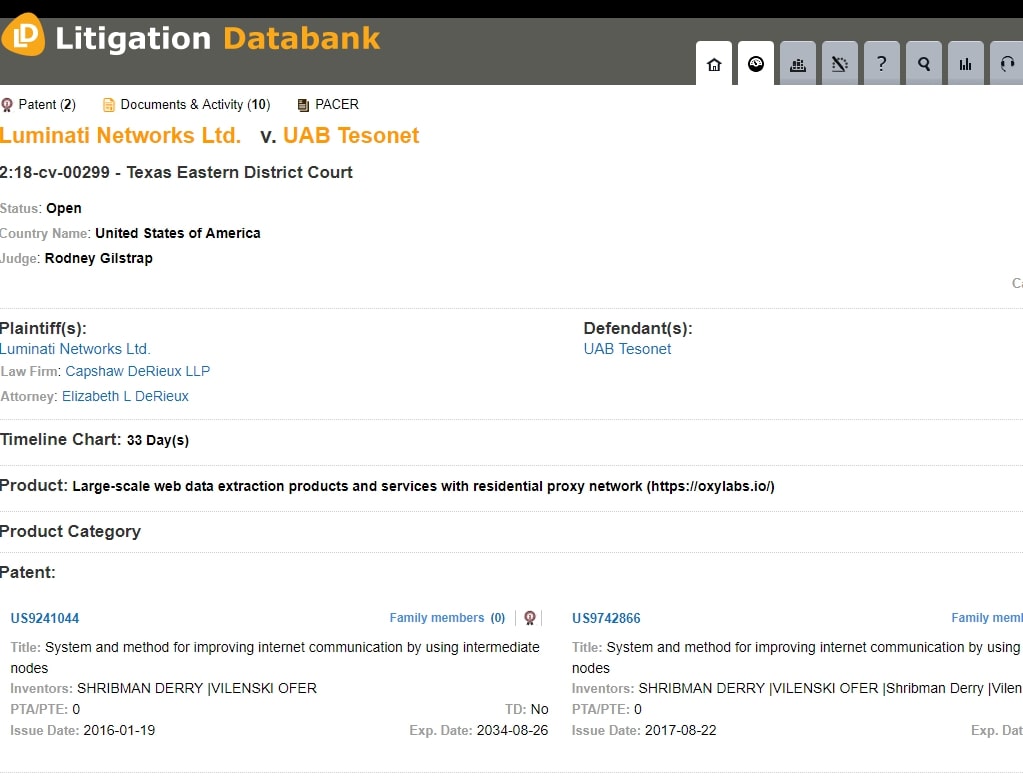The image size is (1023, 779).
Task: Click the Timeline Chart 33 Day(s) value
Action: tap(158, 440)
